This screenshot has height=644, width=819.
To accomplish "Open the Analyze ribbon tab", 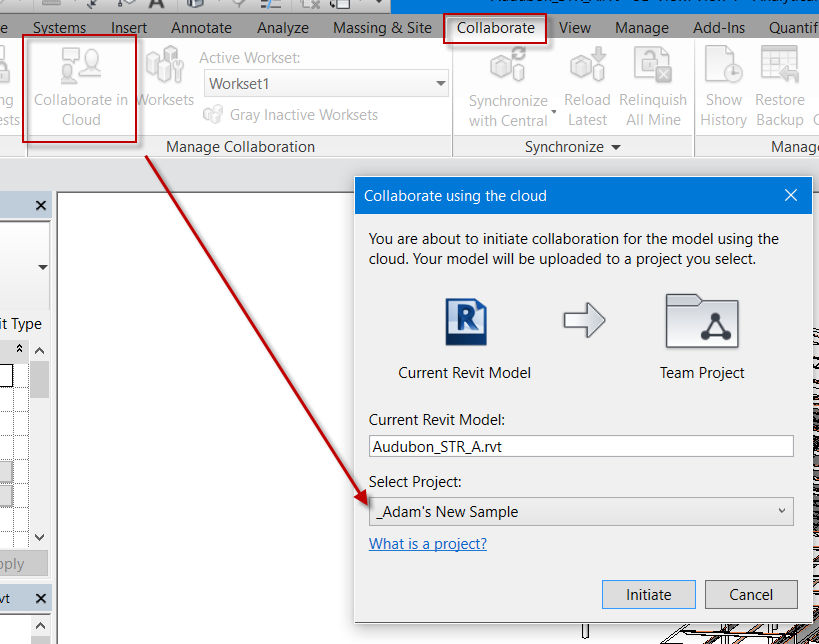I will coord(283,28).
